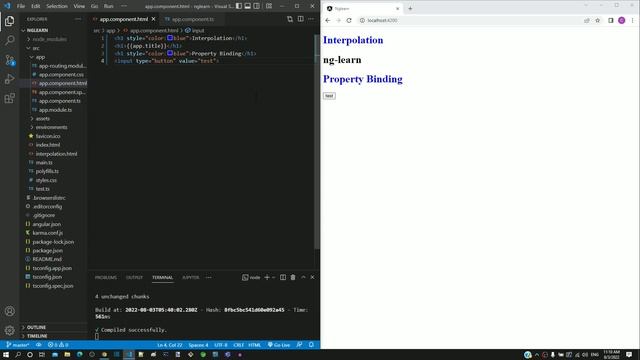Screen dimensions: 640x360
Task: Click blue color swatch on line 1
Action: click(170, 38)
